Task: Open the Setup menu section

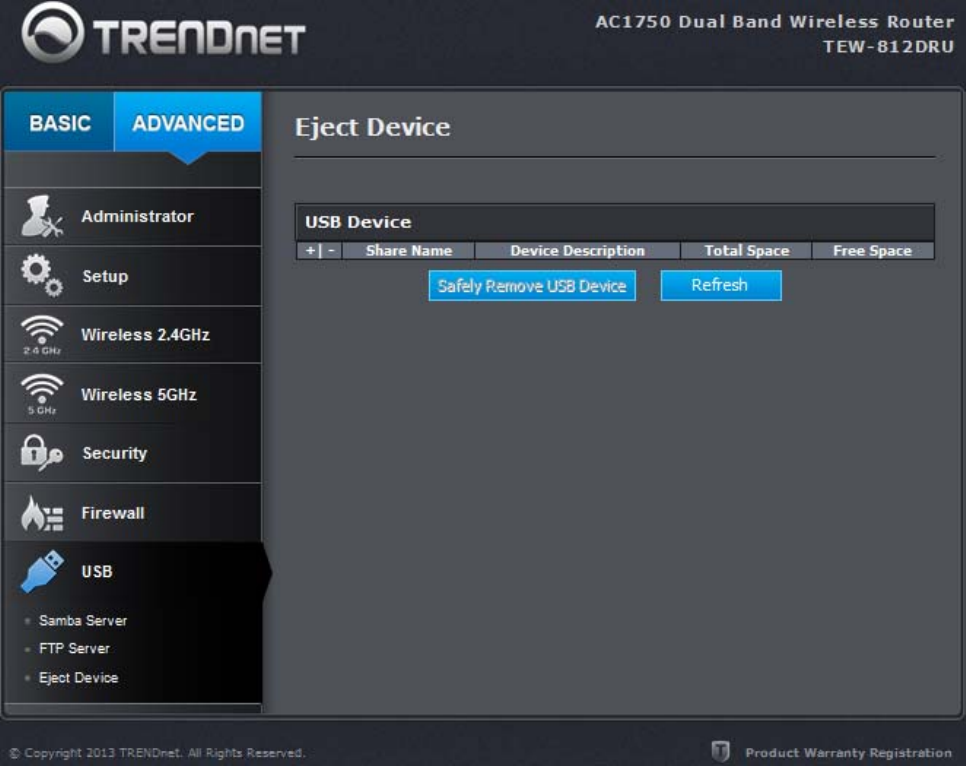Action: tap(133, 276)
